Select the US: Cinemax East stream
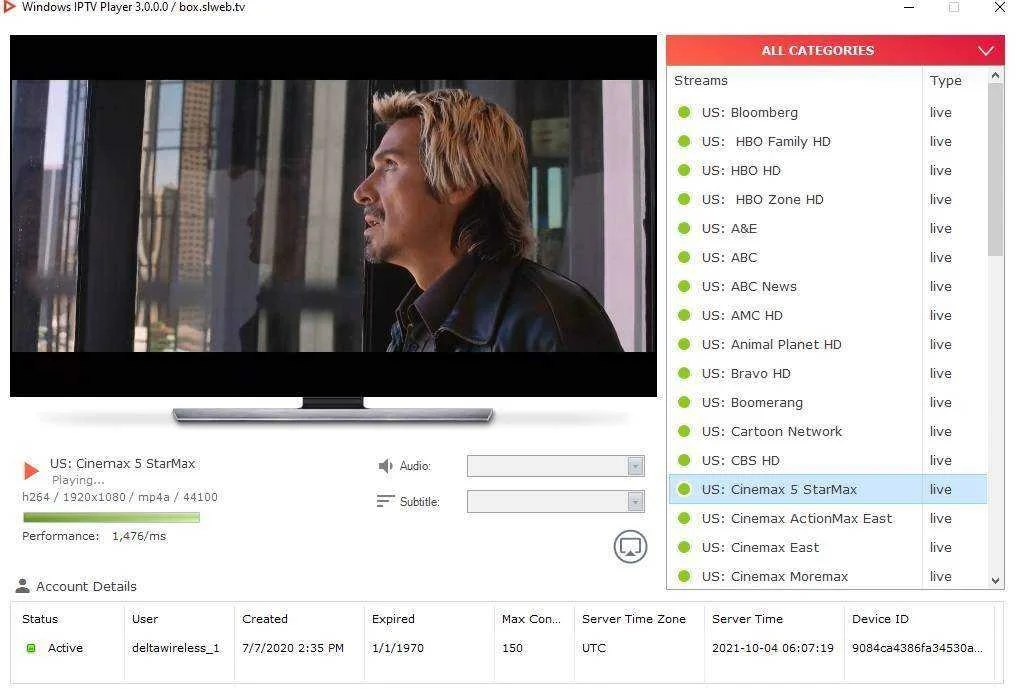Viewport: 1017px width, 694px height. [828, 547]
